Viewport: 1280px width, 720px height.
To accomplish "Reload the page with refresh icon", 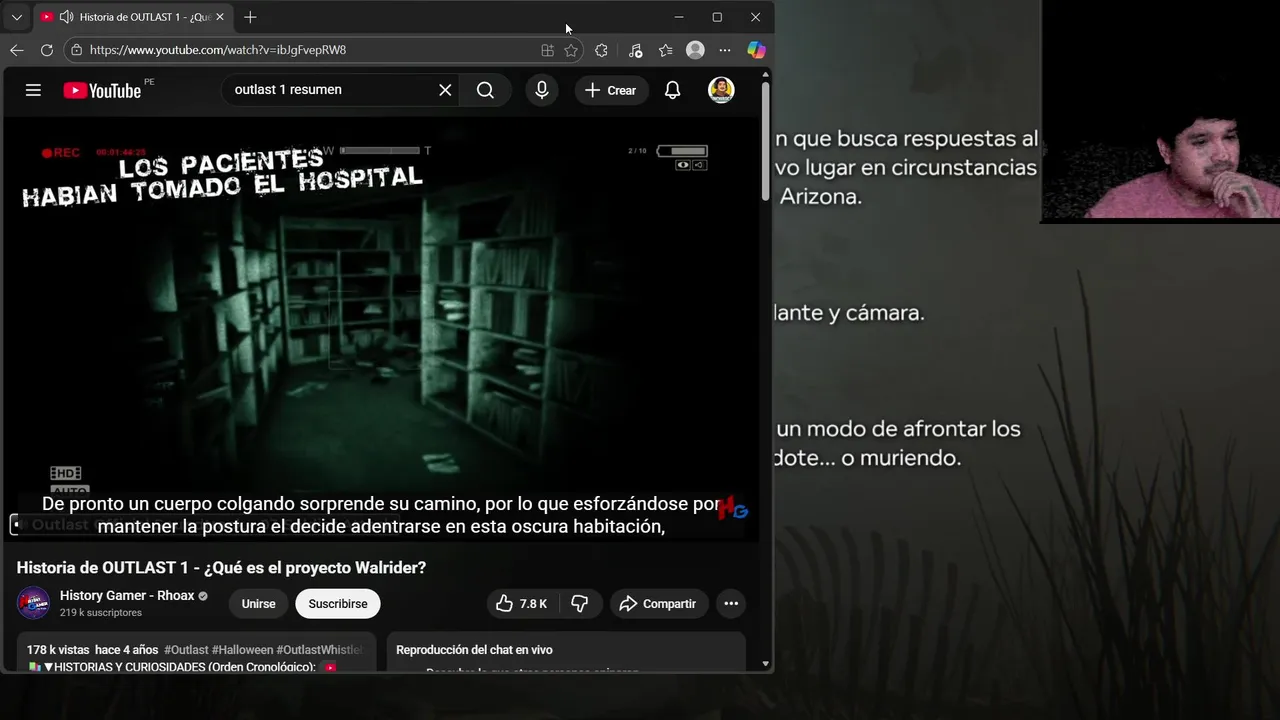I will pos(47,50).
